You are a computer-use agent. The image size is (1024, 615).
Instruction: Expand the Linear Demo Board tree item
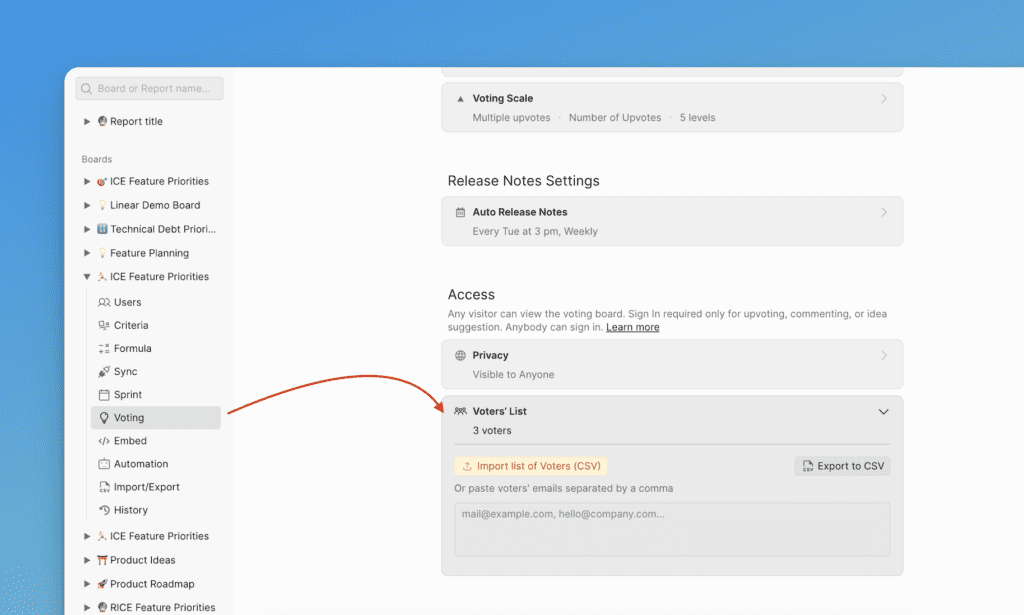point(87,205)
